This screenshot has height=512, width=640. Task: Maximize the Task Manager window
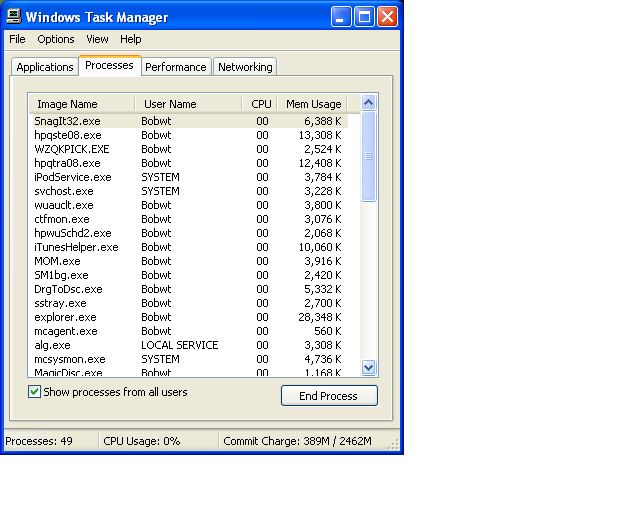[x=364, y=17]
